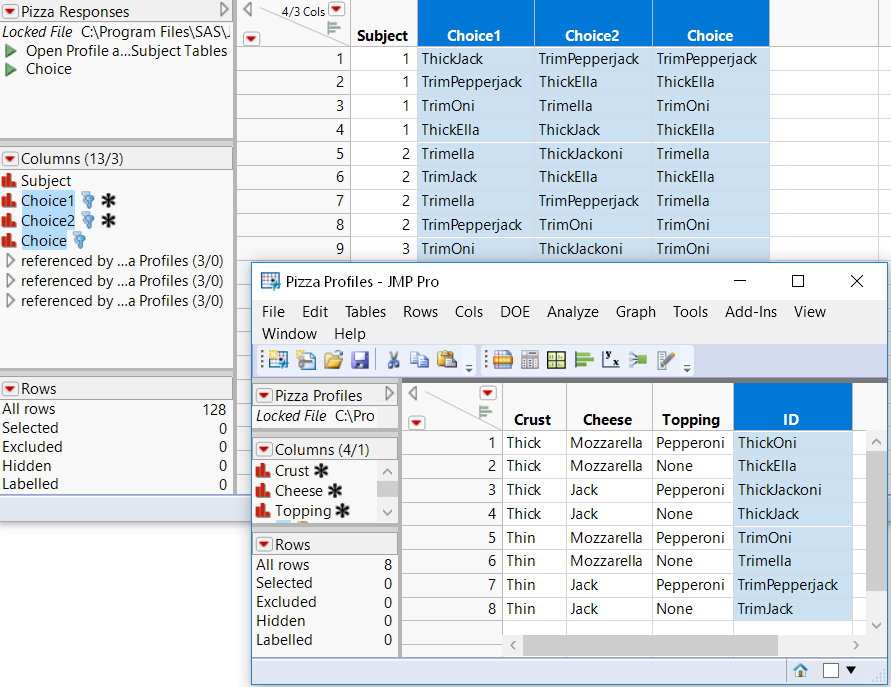Open the DOE menu
891x687 pixels.
515,312
